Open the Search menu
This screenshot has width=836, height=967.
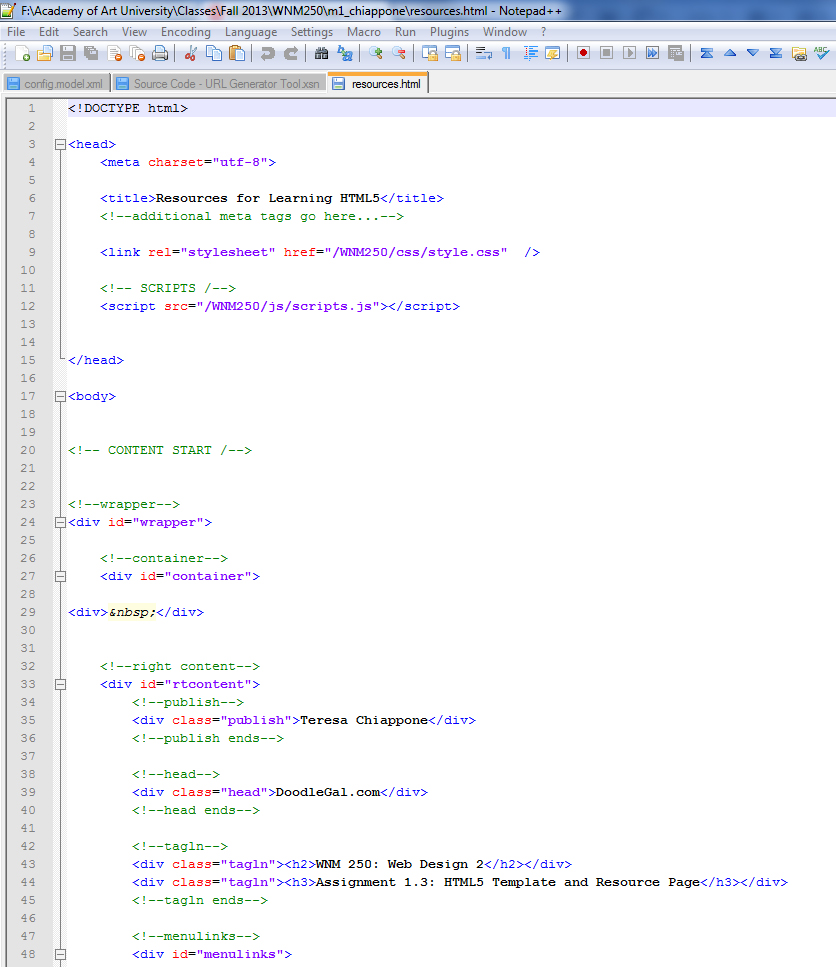(x=90, y=32)
